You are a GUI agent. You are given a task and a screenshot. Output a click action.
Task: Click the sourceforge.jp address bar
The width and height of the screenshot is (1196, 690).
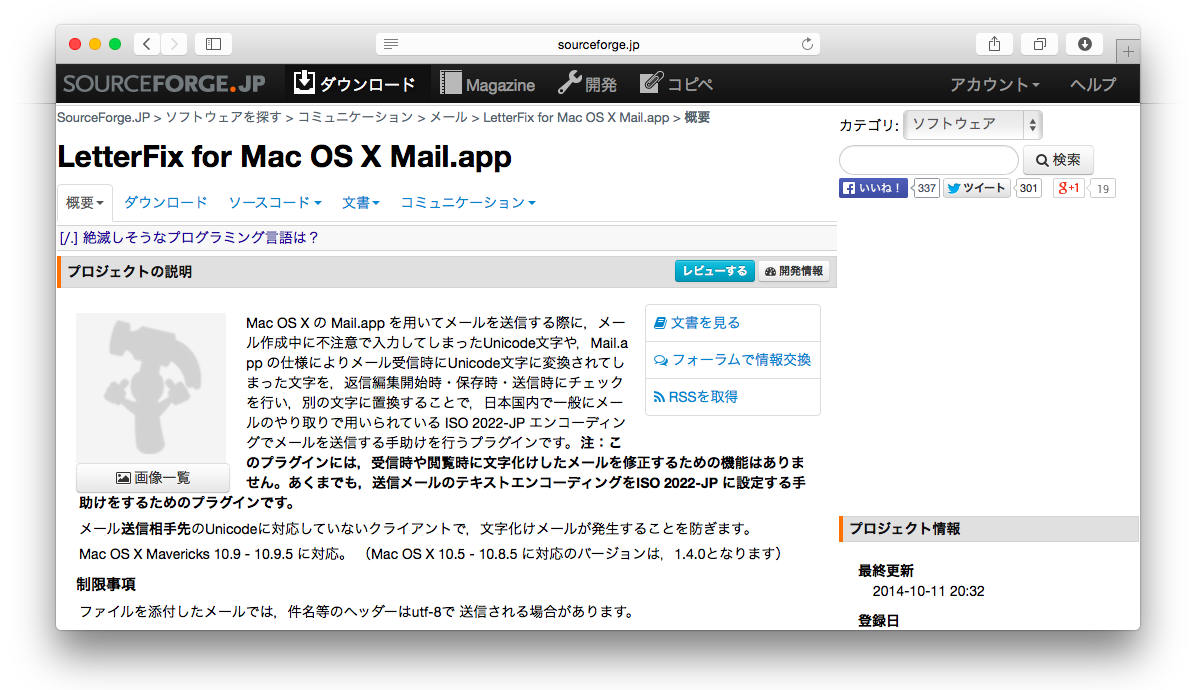[x=598, y=44]
